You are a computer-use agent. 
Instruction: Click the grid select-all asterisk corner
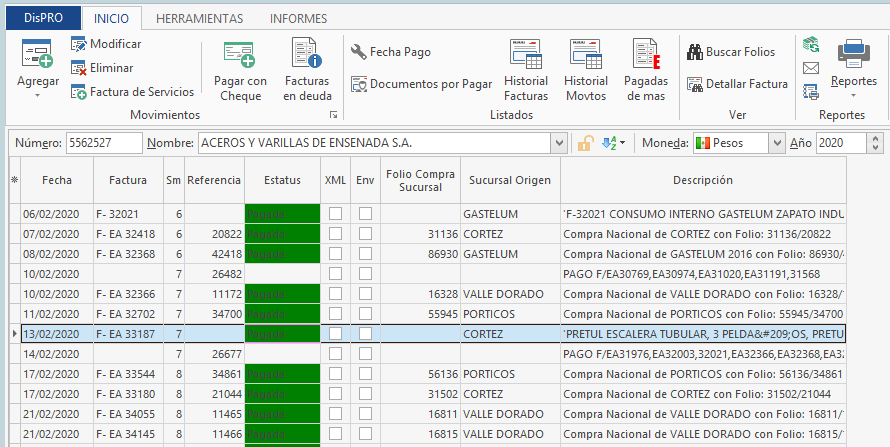point(15,180)
